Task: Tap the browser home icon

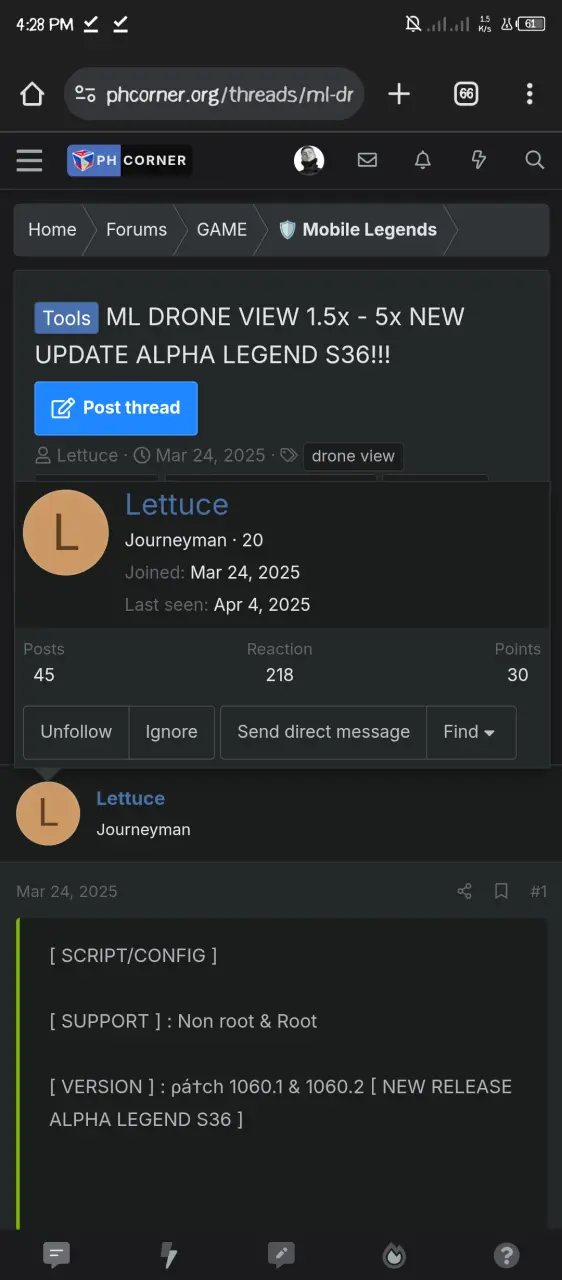Action: click(32, 94)
